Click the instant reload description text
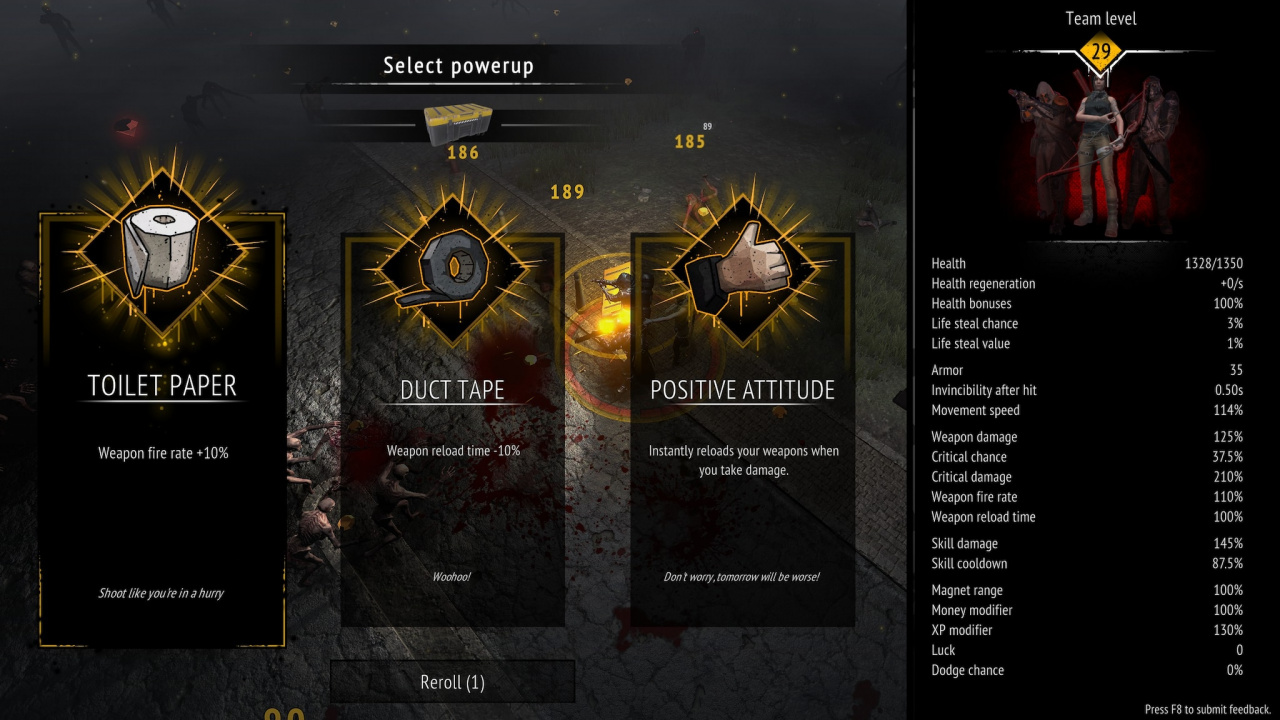Image resolution: width=1280 pixels, height=720 pixels. [x=743, y=460]
